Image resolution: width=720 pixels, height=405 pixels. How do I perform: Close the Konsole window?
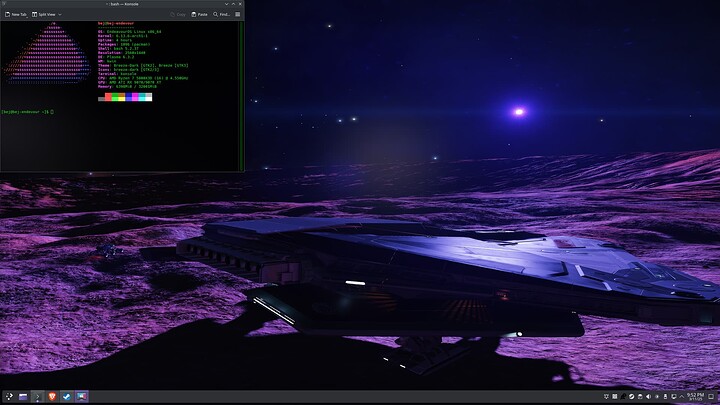point(240,4)
